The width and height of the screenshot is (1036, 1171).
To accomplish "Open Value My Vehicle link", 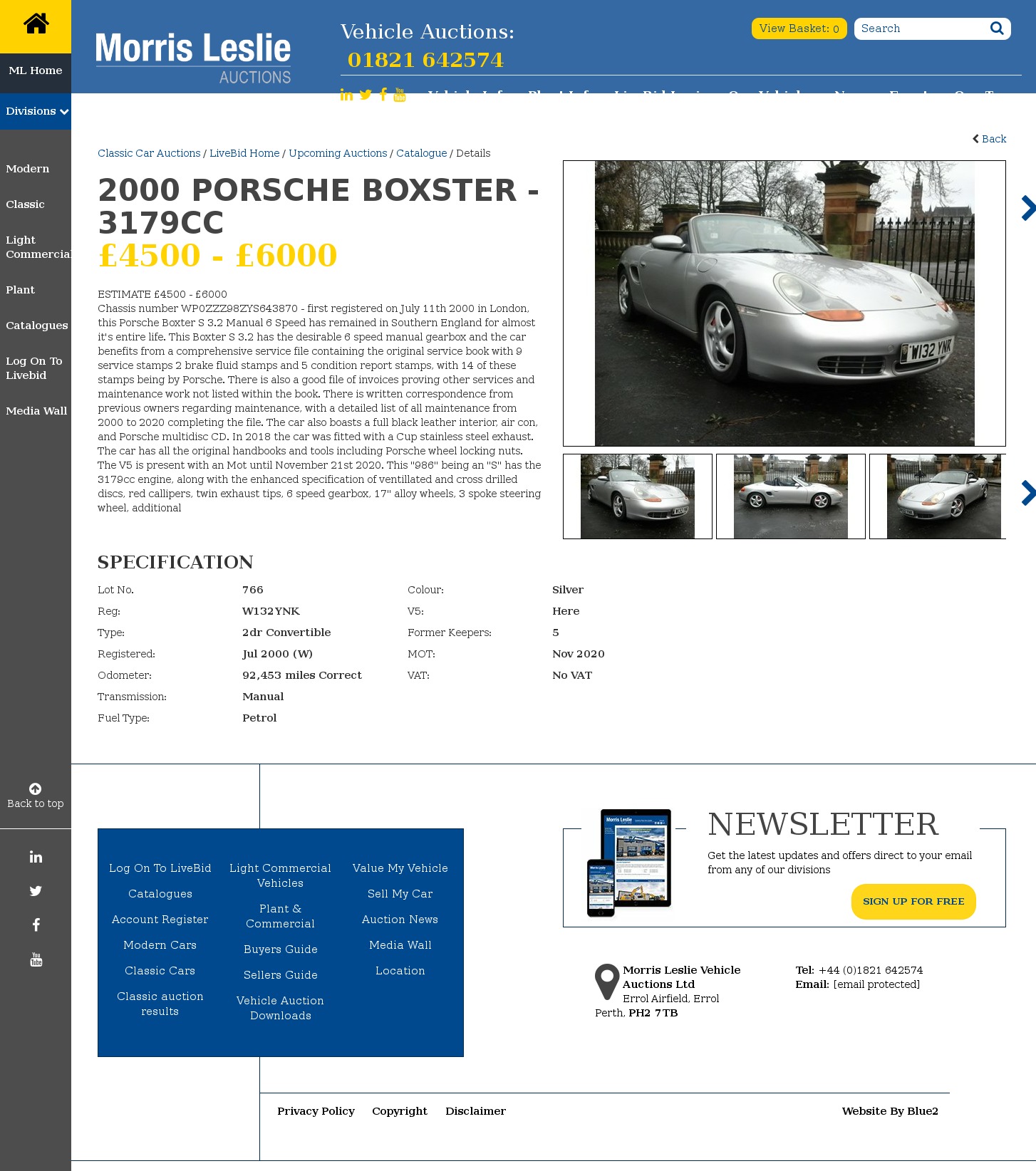I will [x=400, y=868].
